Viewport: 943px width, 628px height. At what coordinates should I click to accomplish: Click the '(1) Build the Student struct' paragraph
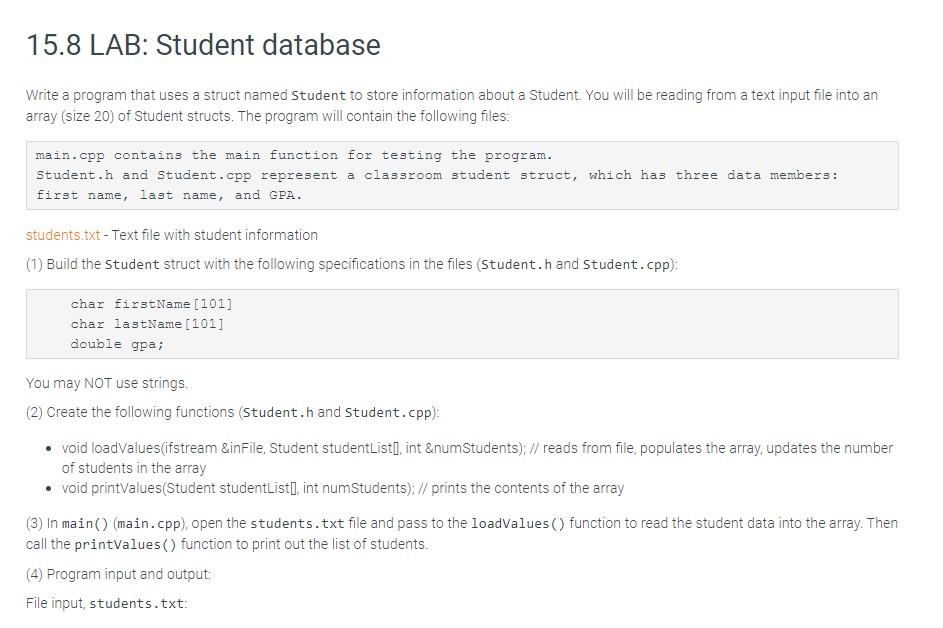click(352, 264)
